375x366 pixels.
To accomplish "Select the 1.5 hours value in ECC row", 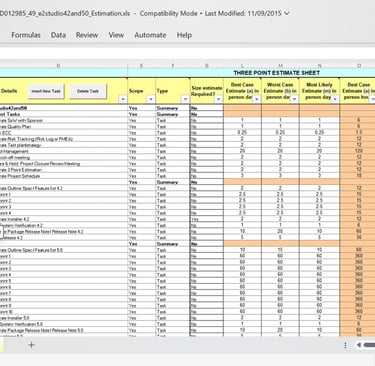I will [x=359, y=133].
